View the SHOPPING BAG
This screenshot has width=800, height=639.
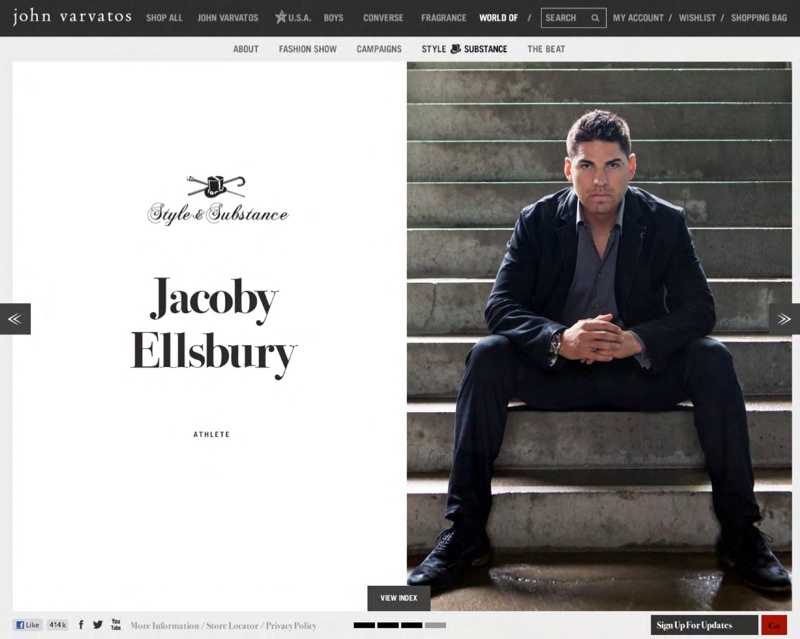(759, 18)
